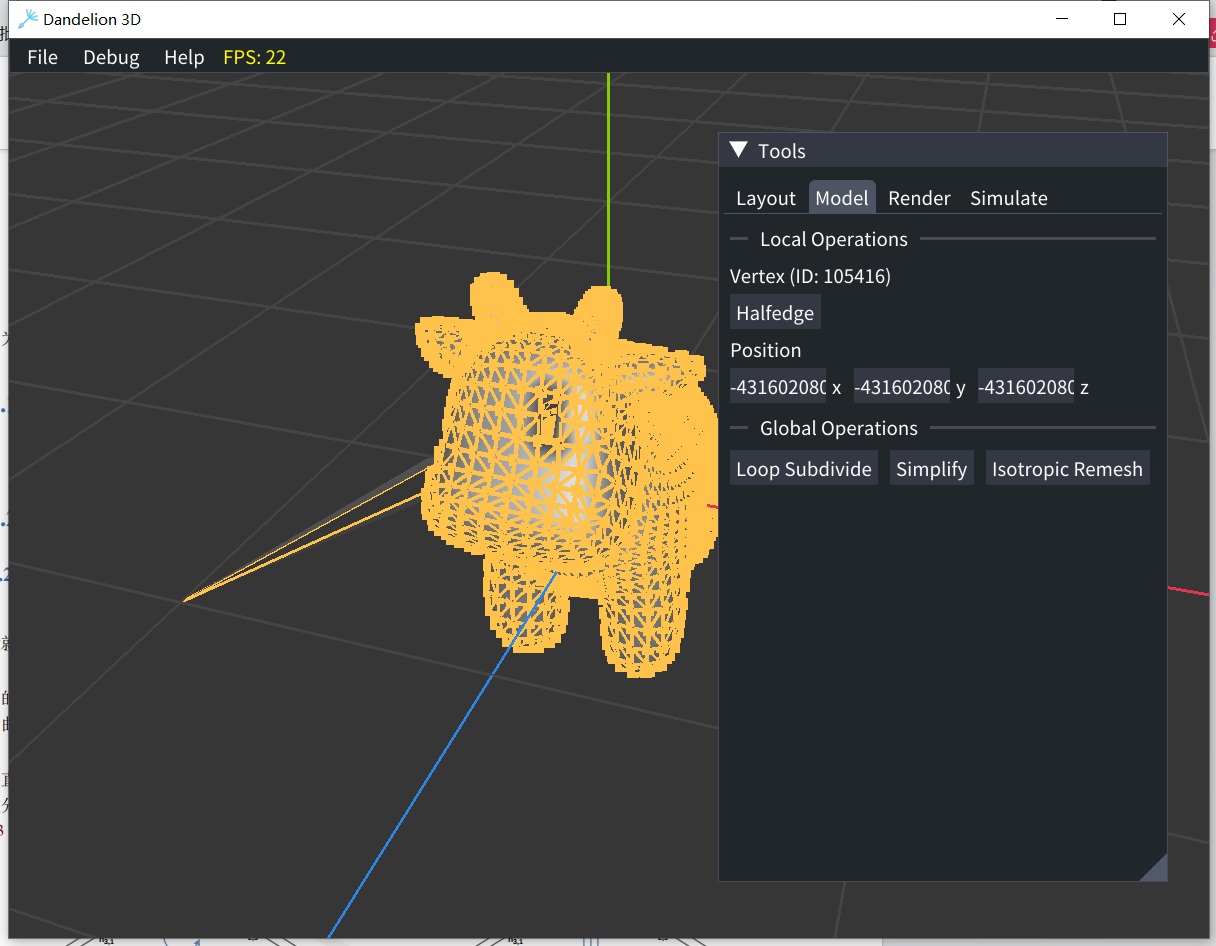1216x946 pixels.
Task: Click the Position x value field
Action: click(x=778, y=387)
